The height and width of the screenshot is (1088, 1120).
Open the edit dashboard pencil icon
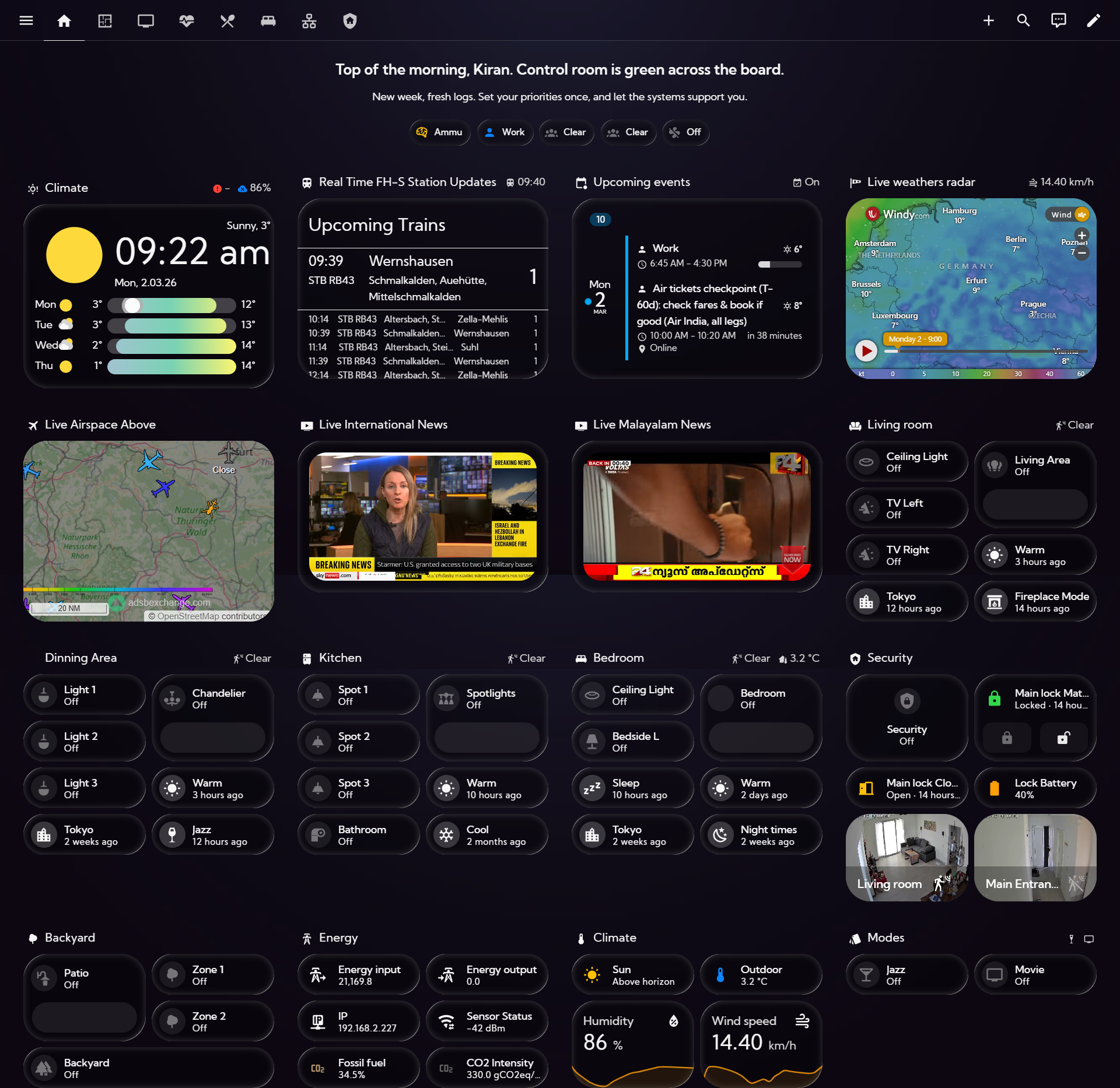(1095, 20)
